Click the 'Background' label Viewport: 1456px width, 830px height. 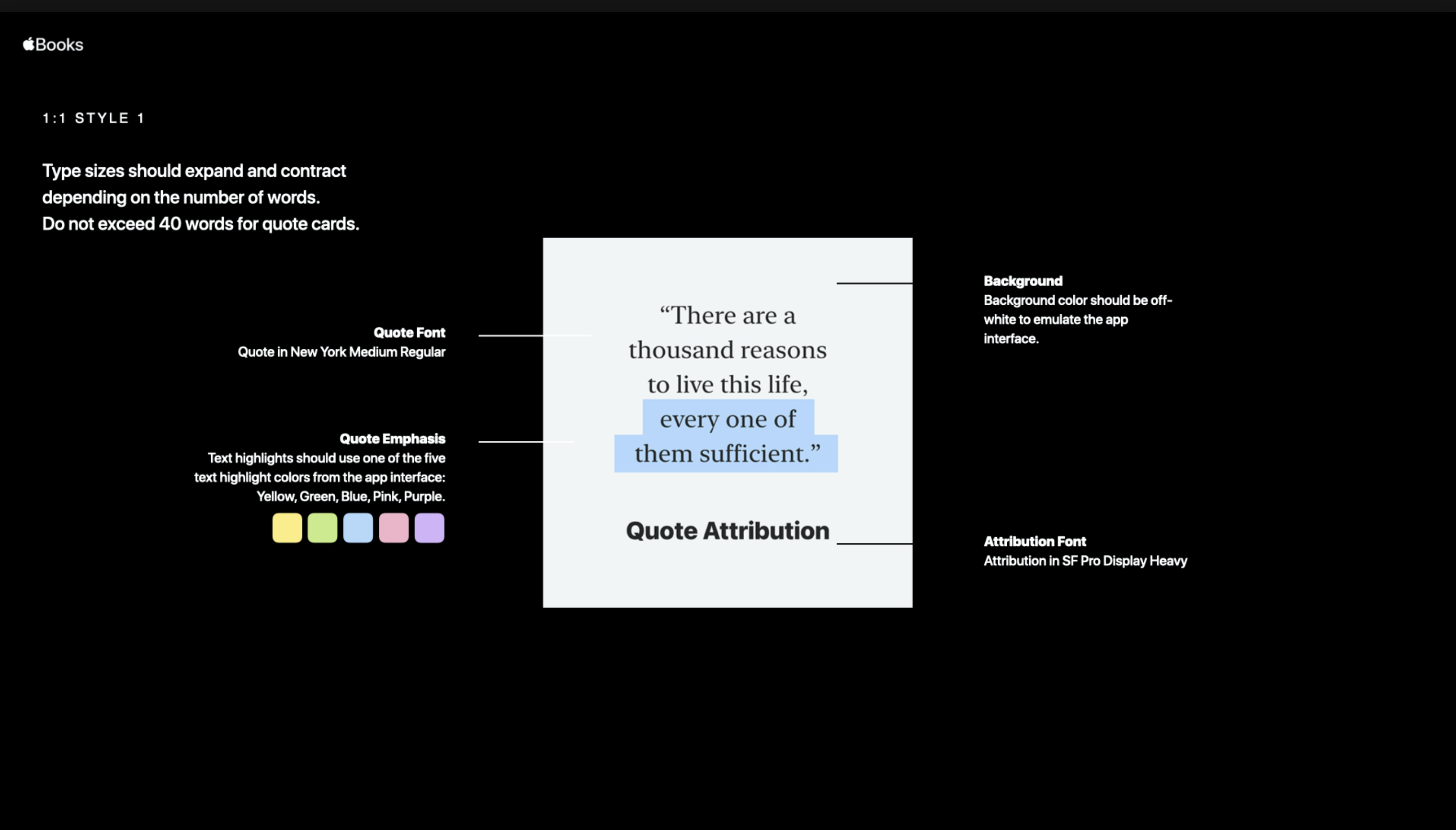(1023, 281)
